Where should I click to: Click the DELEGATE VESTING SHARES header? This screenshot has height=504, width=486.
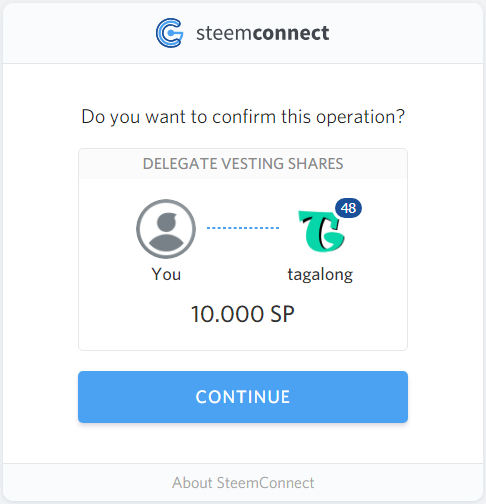[243, 164]
